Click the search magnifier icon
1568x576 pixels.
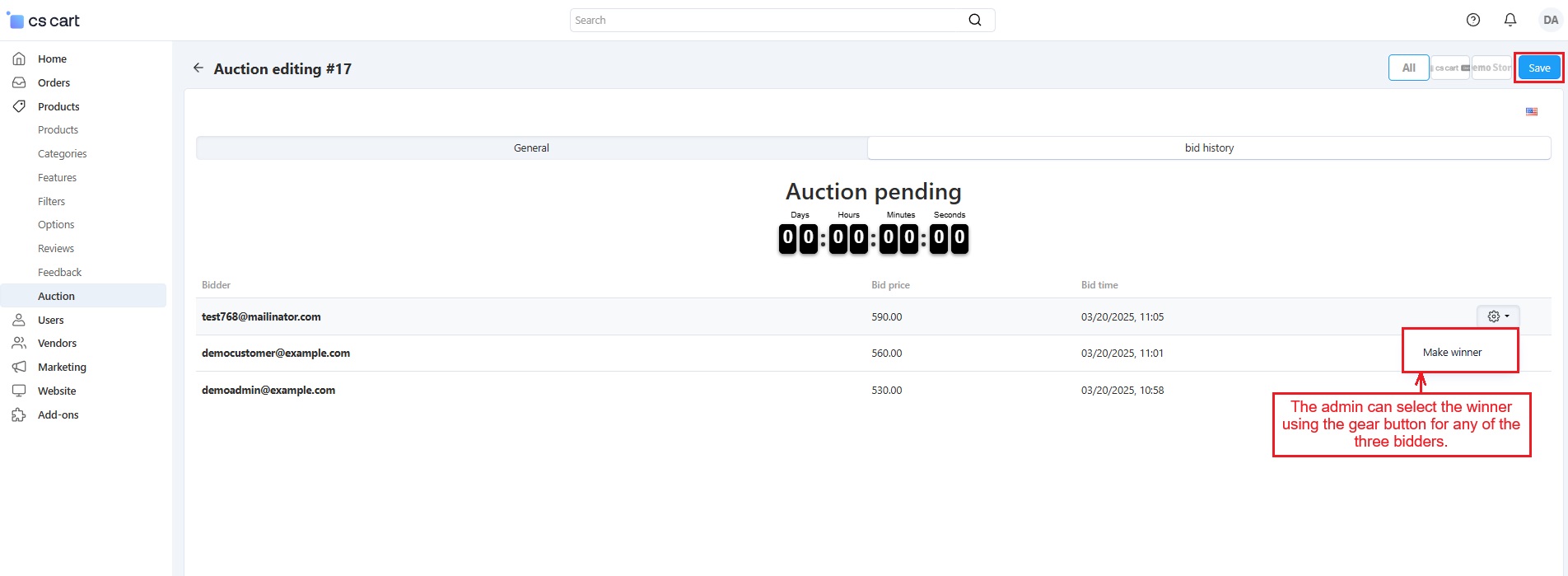point(975,20)
